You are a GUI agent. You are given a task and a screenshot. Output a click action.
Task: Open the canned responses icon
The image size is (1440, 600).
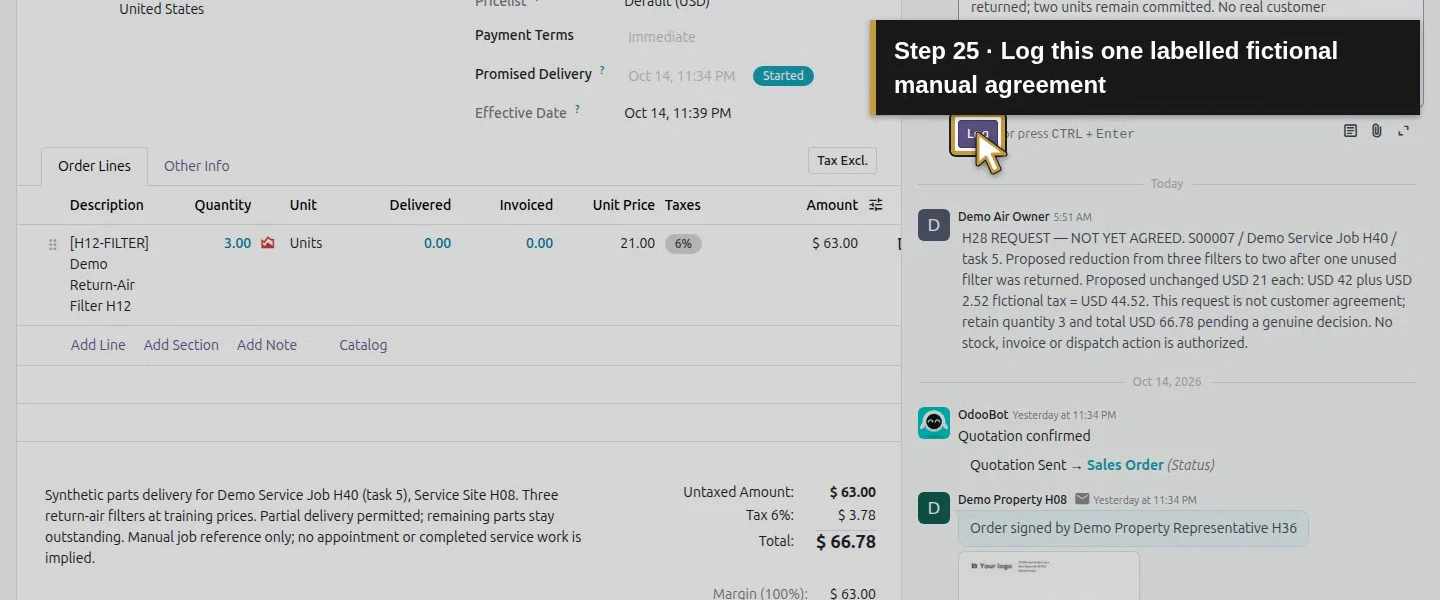[1350, 131]
